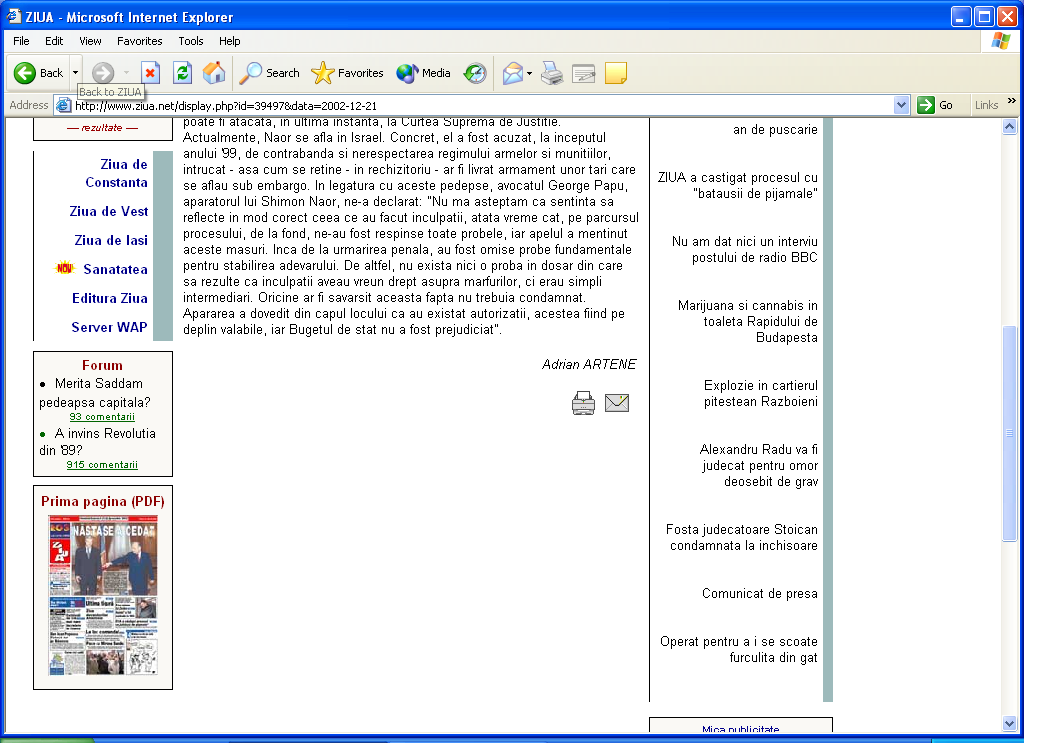The image size is (1047, 743).
Task: Click the Mail envelope toolbar icon
Action: point(513,73)
